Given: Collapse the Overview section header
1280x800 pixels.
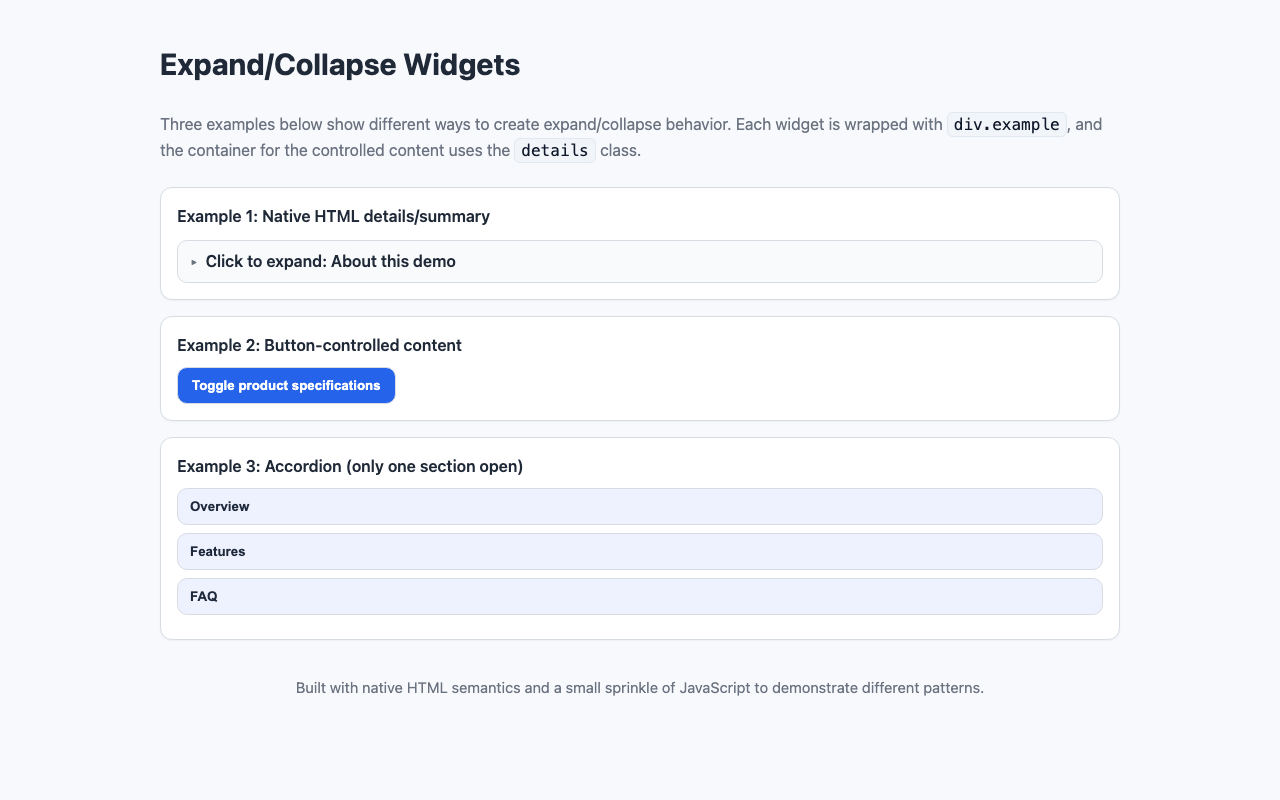Looking at the screenshot, I should point(639,506).
